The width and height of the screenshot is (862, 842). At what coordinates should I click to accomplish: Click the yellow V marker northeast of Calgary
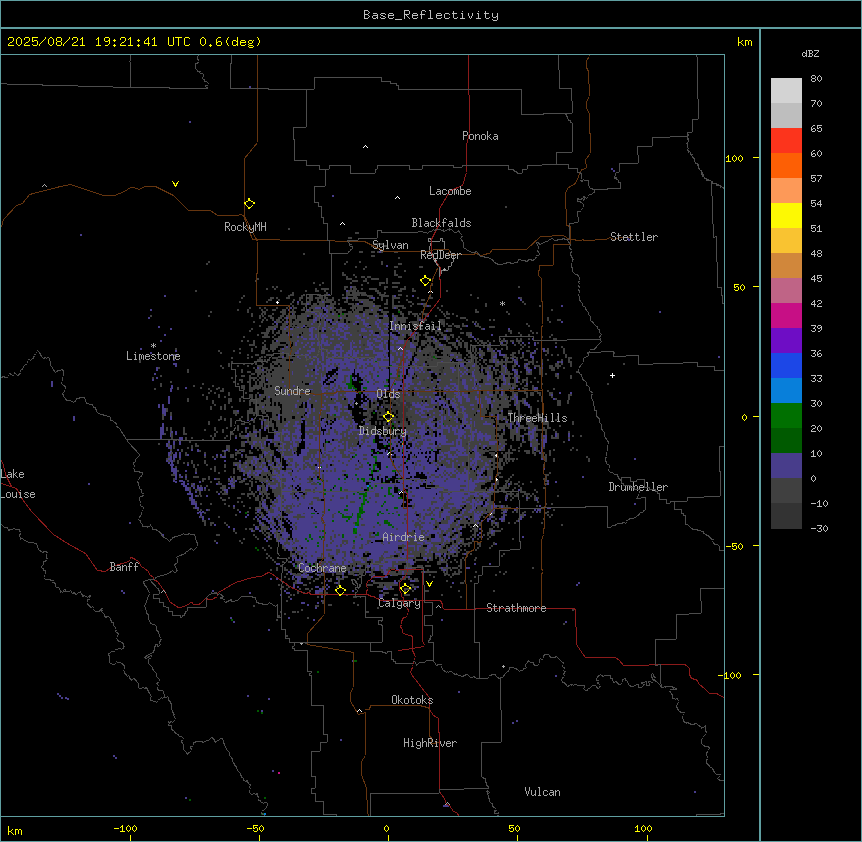pyautogui.click(x=429, y=584)
